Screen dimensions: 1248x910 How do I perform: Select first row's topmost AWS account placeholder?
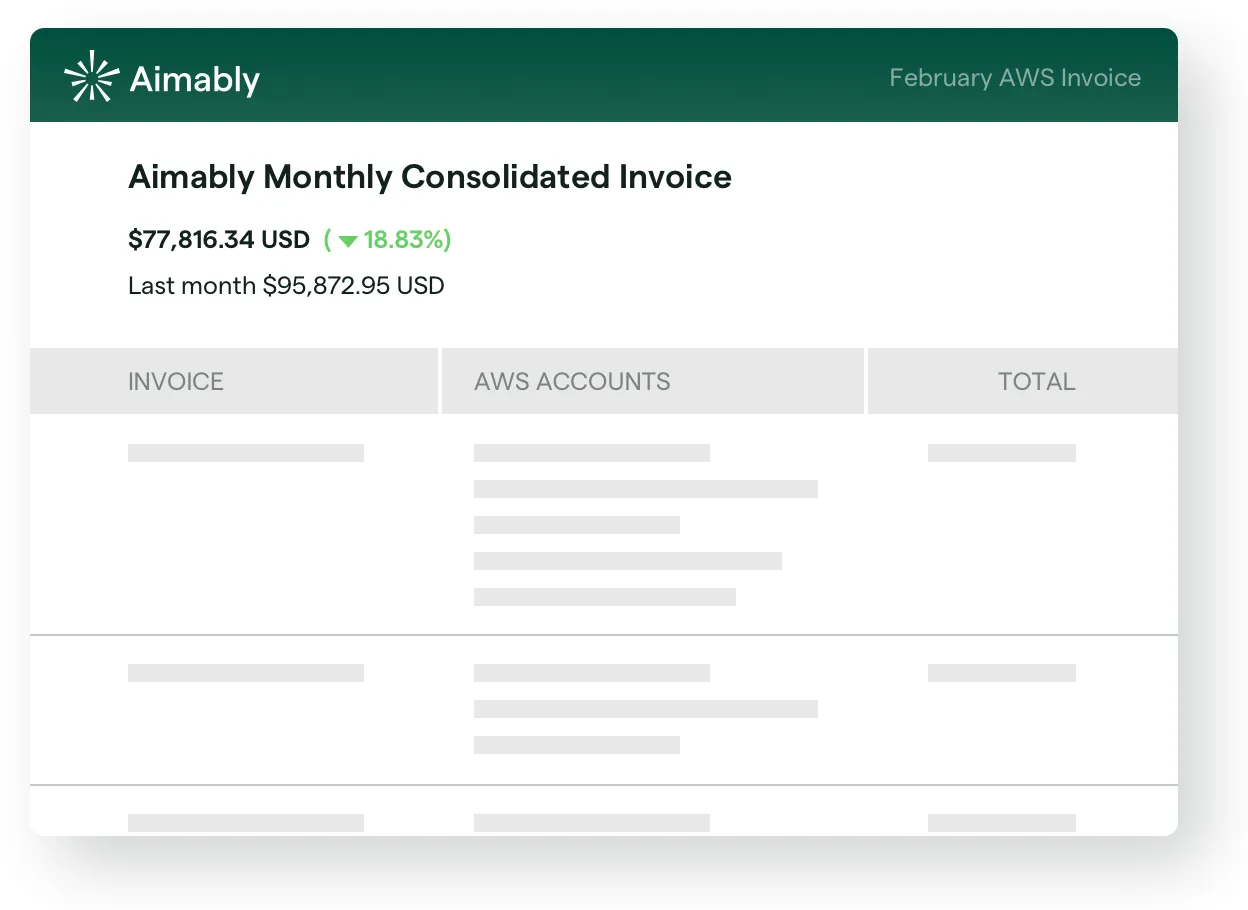tap(591, 453)
